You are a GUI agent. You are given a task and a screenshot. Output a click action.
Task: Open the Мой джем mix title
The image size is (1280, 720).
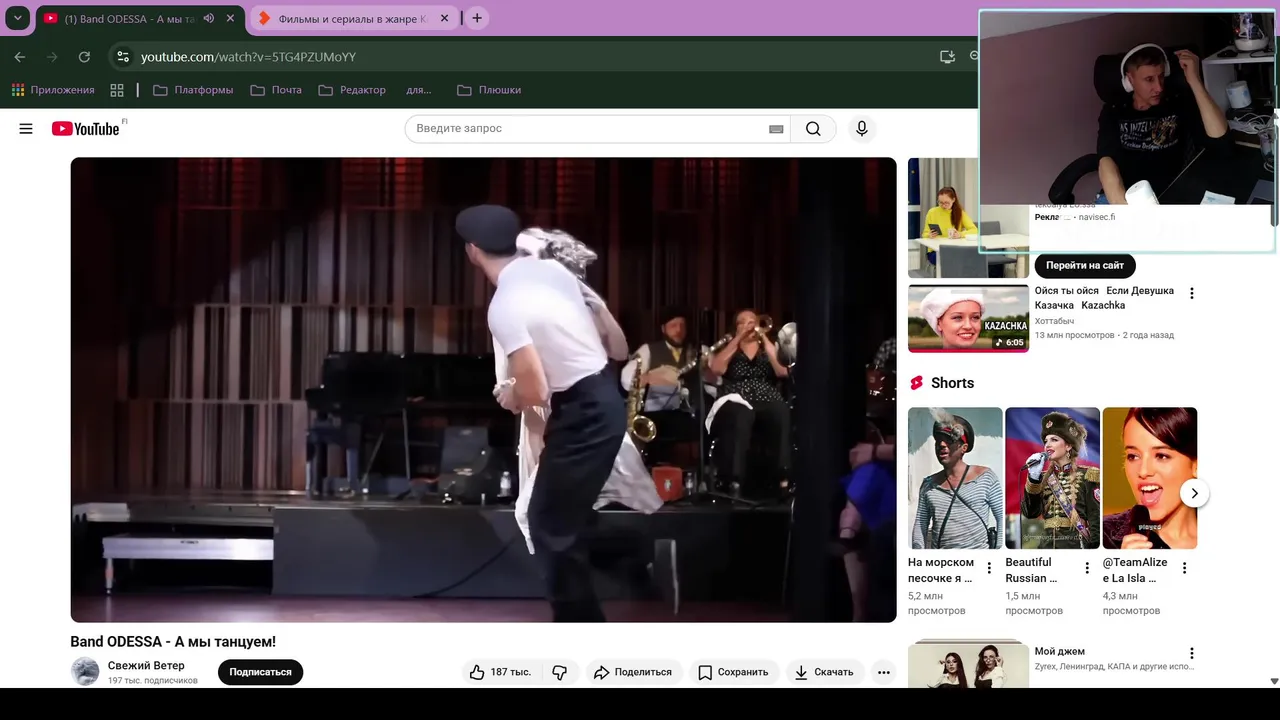(1059, 651)
